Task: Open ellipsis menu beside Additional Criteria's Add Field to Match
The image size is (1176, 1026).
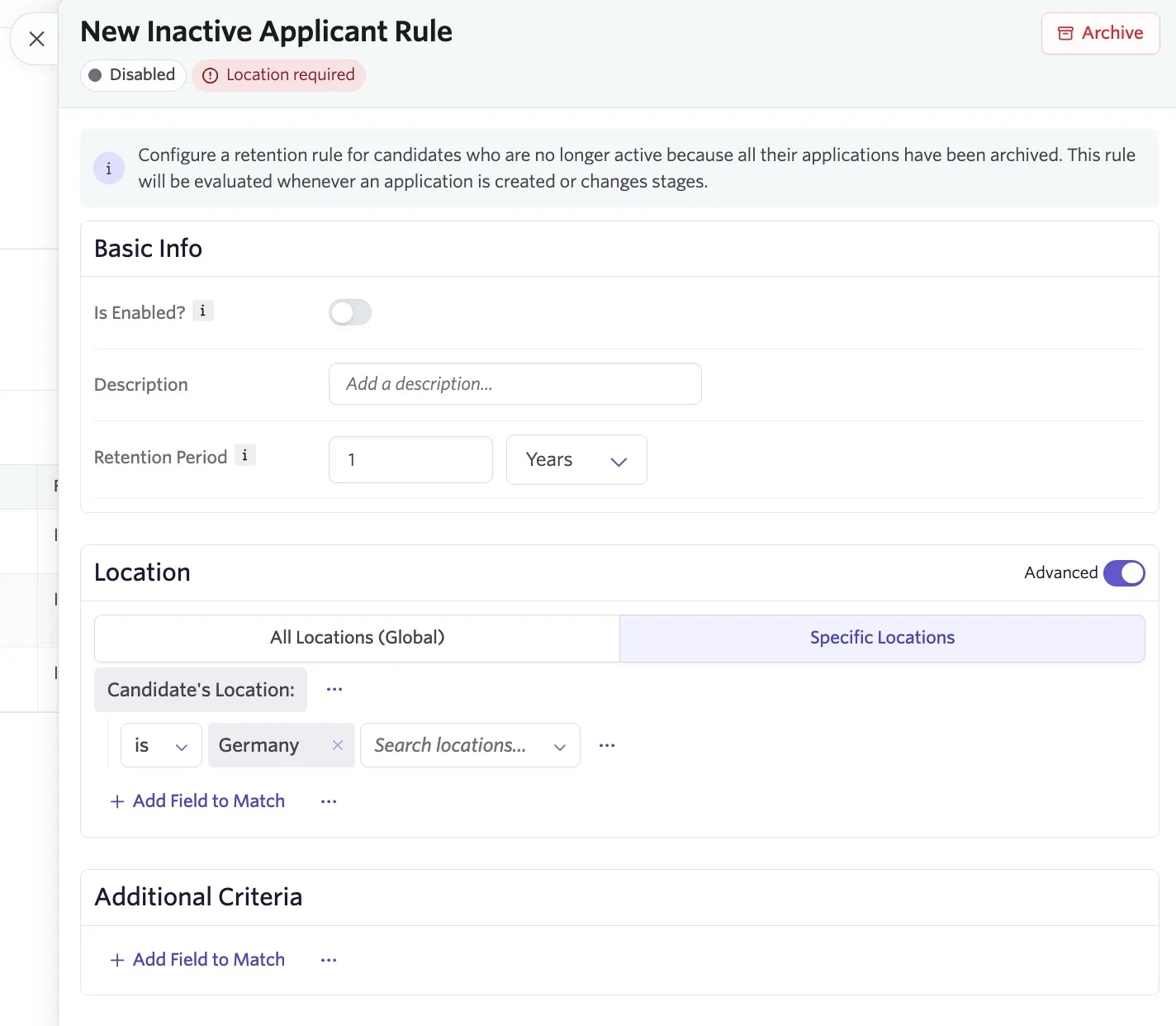Action: coord(329,960)
